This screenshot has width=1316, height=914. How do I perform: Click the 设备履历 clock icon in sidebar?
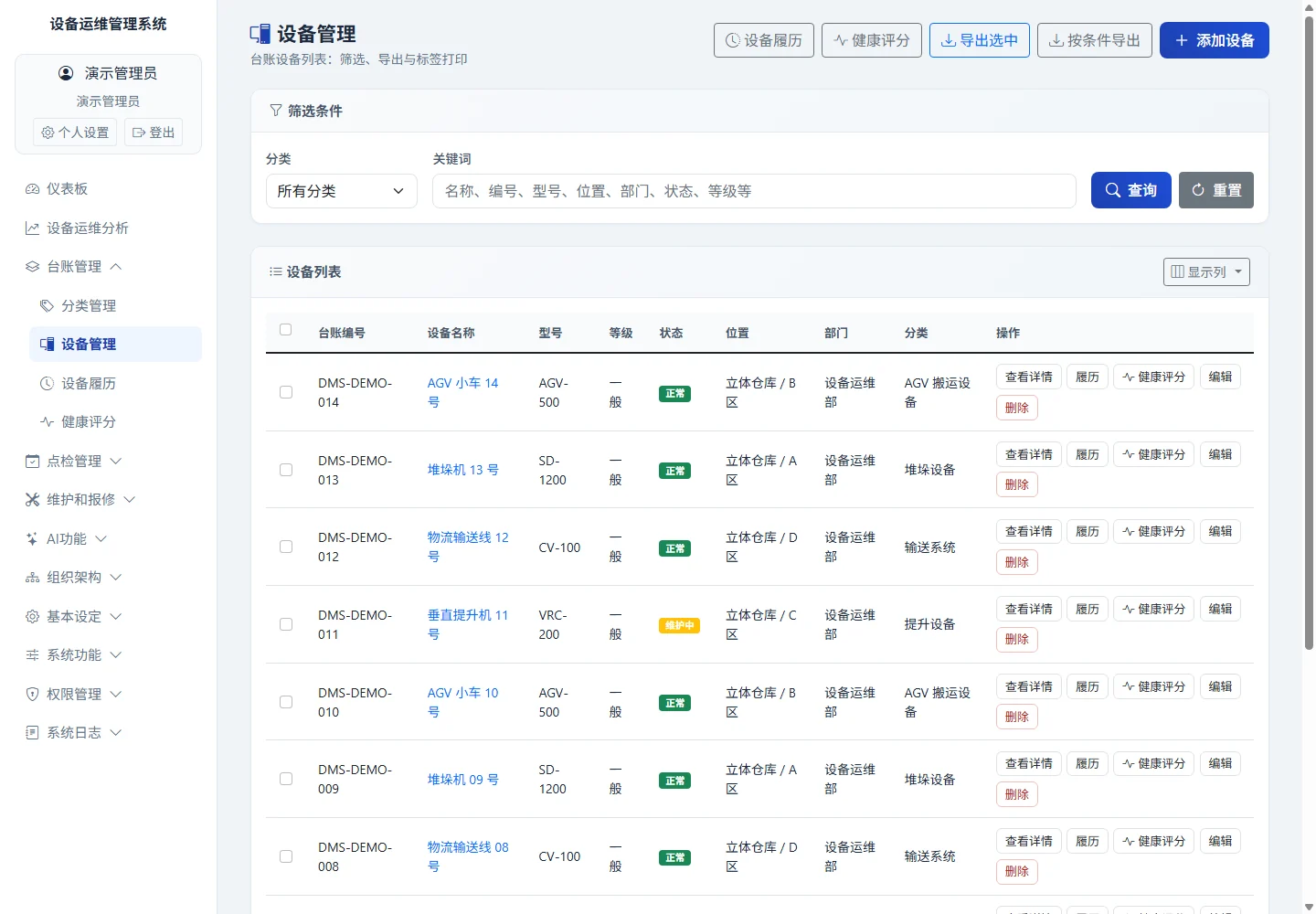pyautogui.click(x=47, y=384)
